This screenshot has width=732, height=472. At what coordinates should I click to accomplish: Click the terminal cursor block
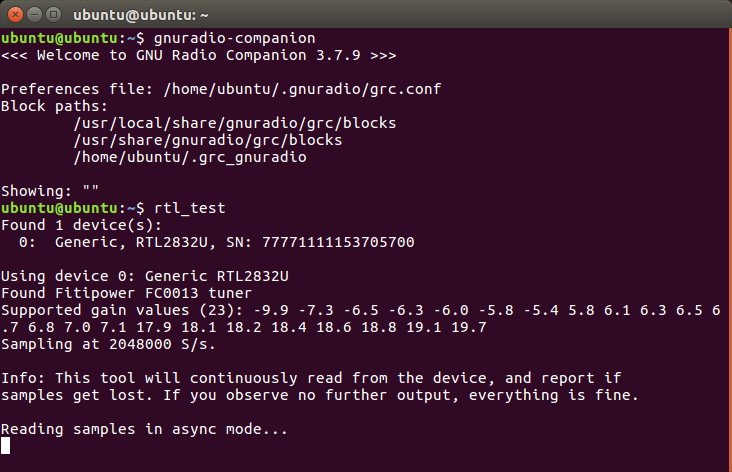(x=6, y=445)
